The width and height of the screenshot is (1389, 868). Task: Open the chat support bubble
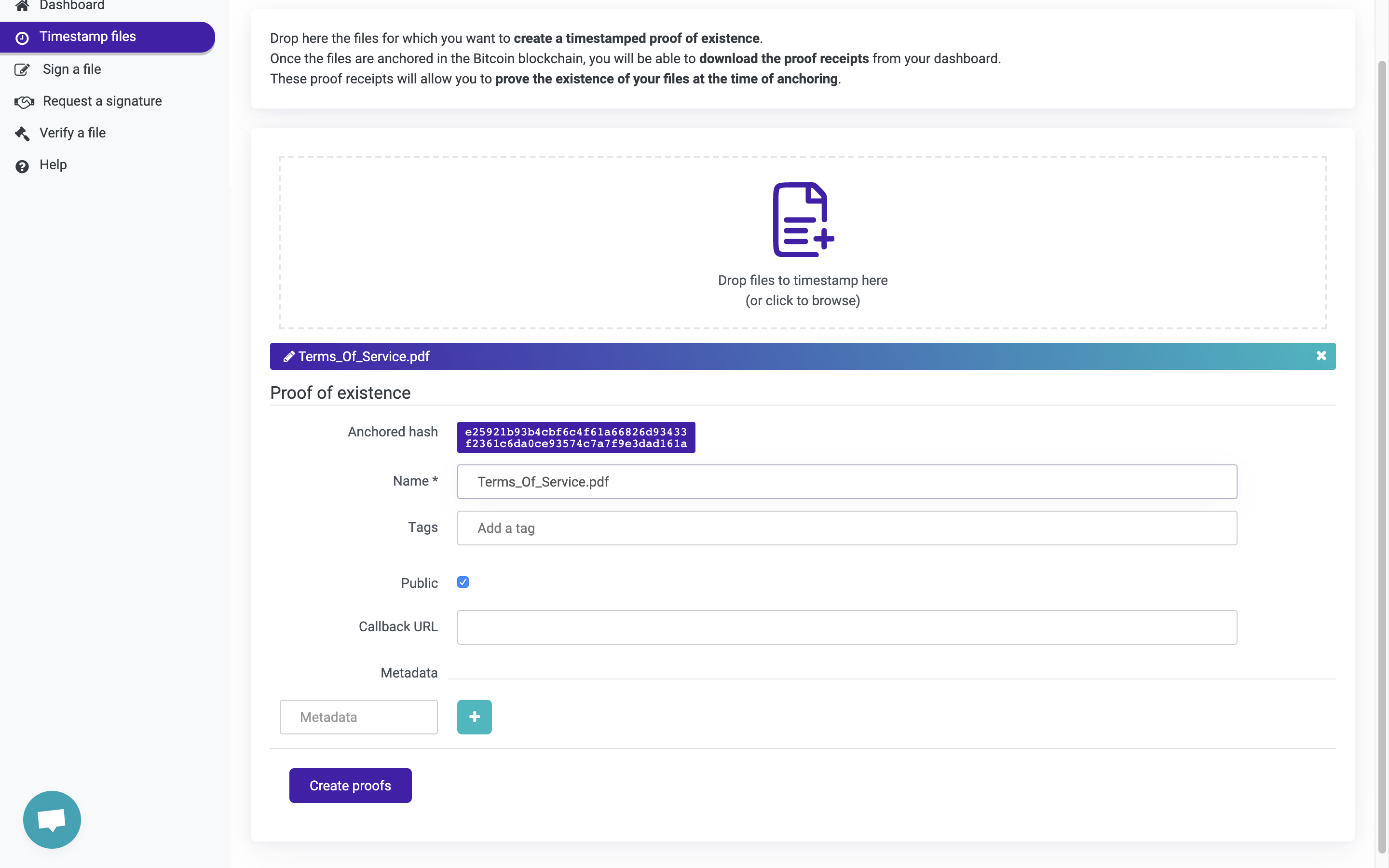pos(52,819)
